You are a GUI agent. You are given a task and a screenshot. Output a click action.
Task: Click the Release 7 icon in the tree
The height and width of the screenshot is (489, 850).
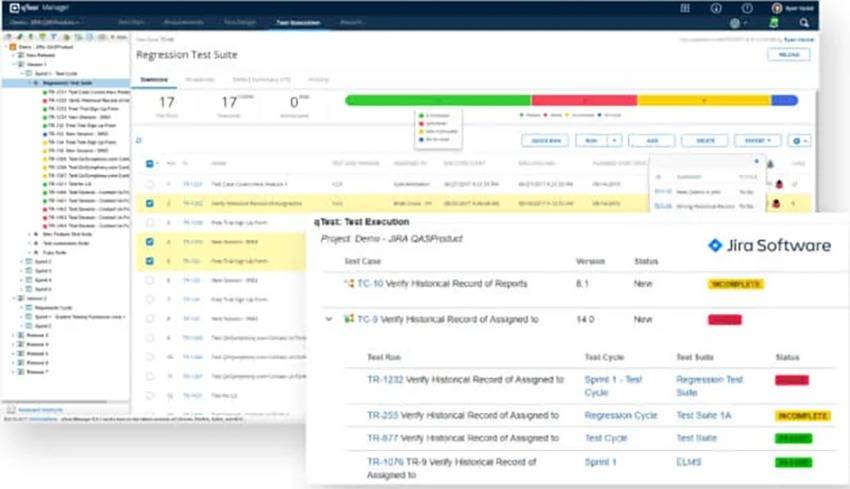[21, 372]
